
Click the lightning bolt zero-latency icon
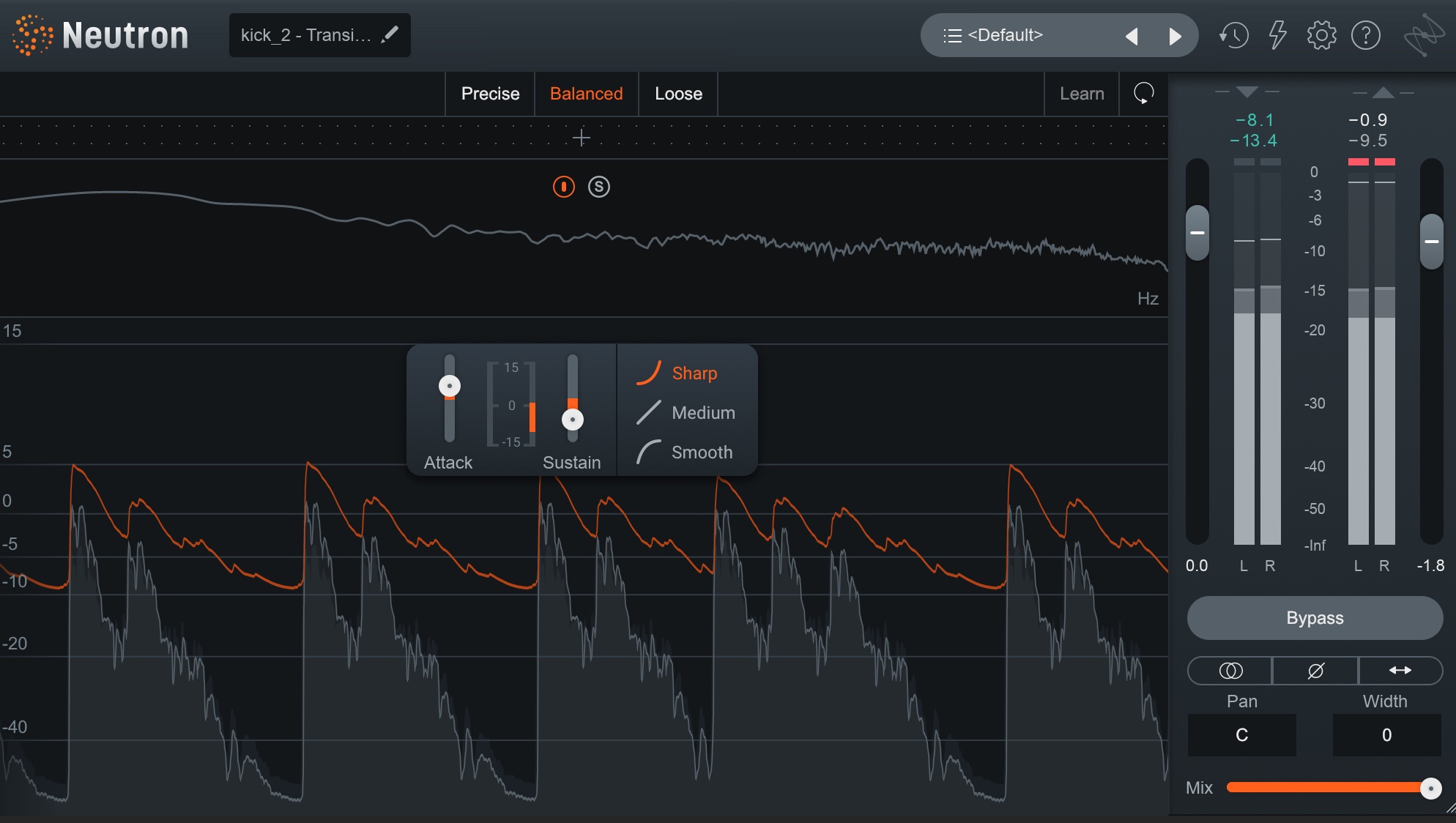tap(1277, 35)
